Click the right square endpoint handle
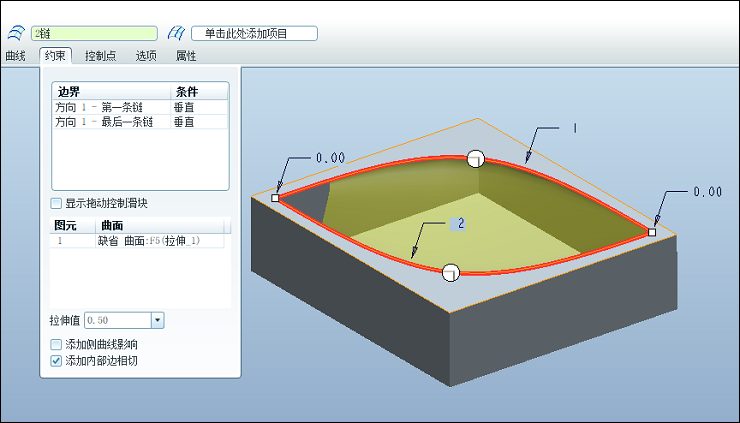The height and width of the screenshot is (423, 740). point(652,232)
